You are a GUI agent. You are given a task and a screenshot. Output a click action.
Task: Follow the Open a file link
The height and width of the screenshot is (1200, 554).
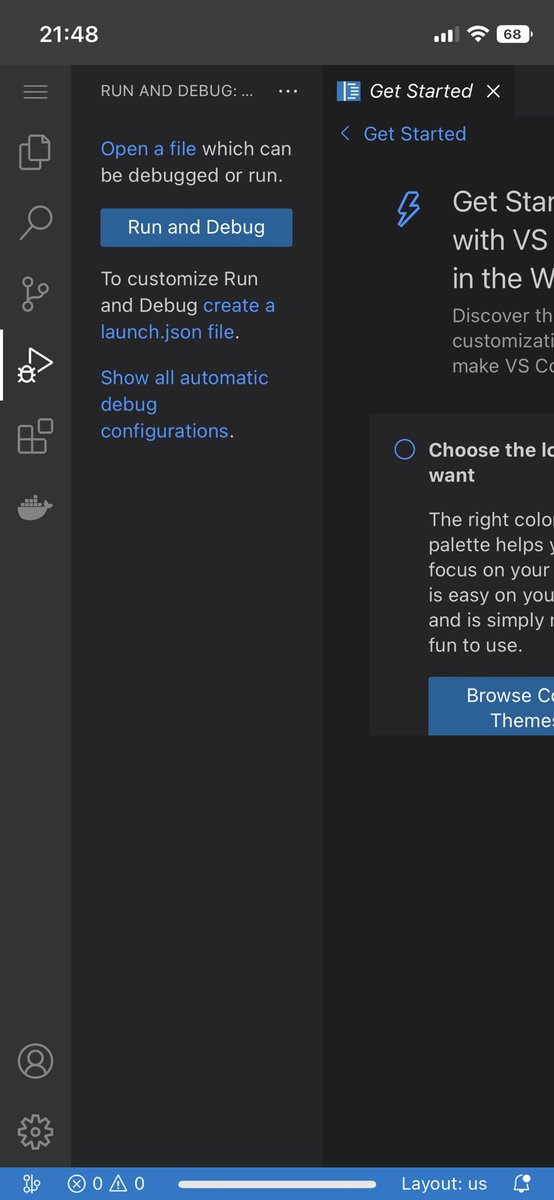coord(148,149)
